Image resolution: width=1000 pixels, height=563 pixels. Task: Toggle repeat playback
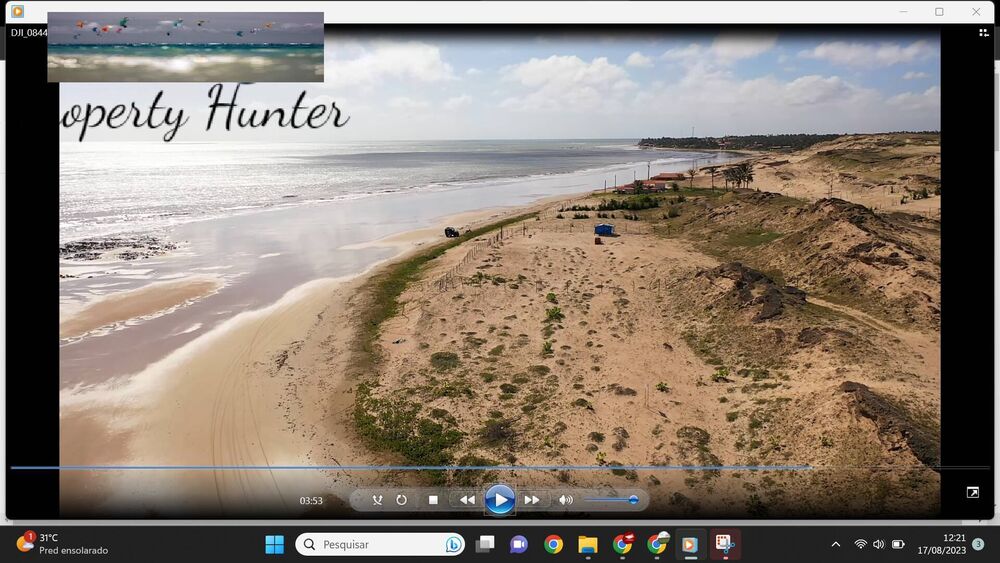pyautogui.click(x=401, y=500)
